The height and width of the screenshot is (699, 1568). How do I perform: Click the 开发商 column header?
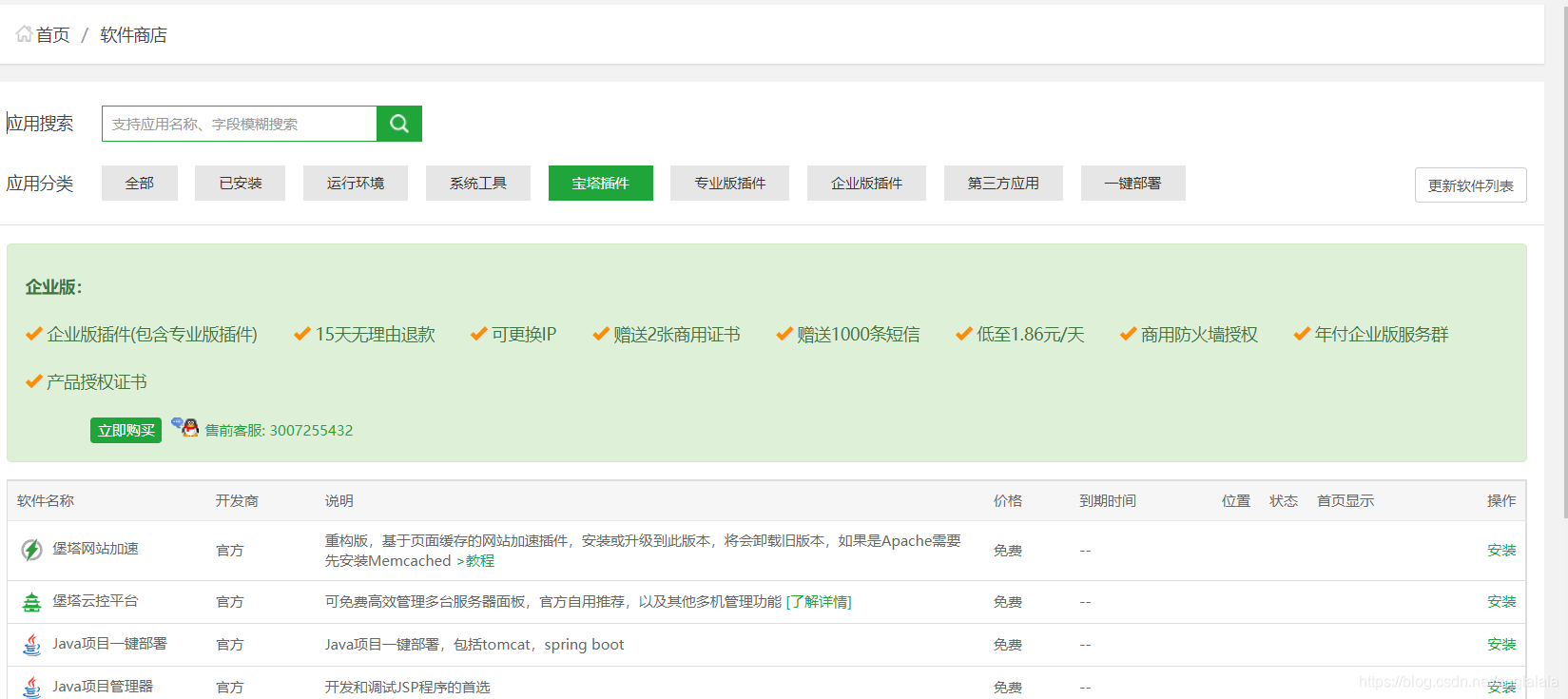(237, 501)
